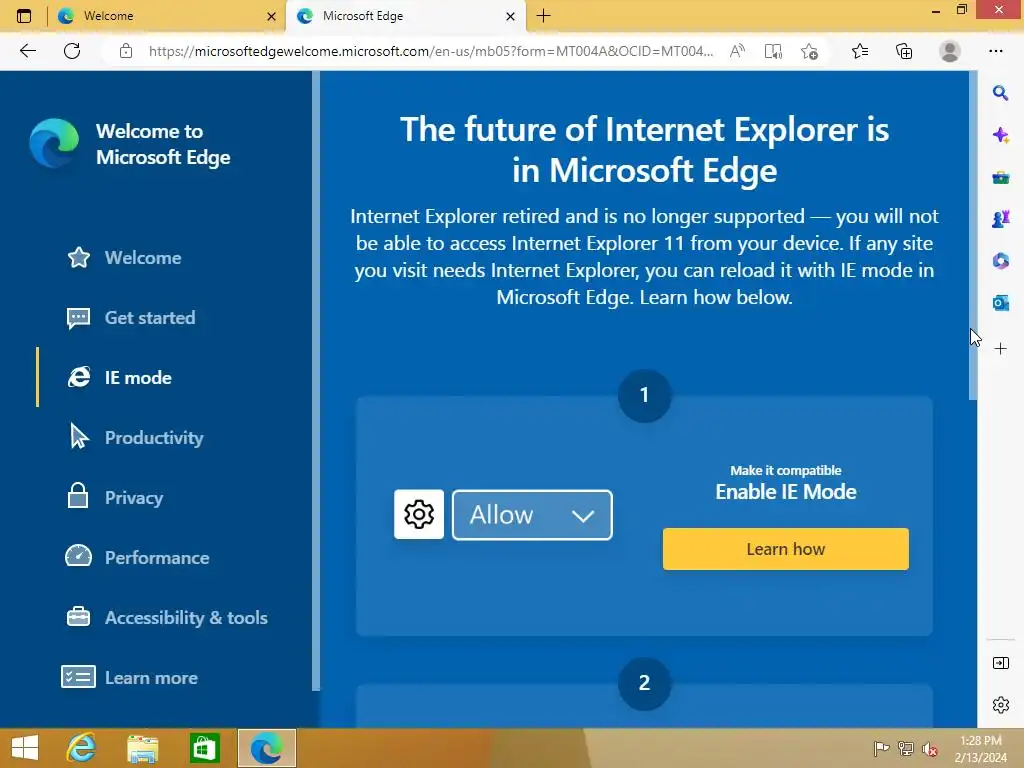The height and width of the screenshot is (768, 1024).
Task: Open File Explorer from taskbar
Action: (142, 748)
